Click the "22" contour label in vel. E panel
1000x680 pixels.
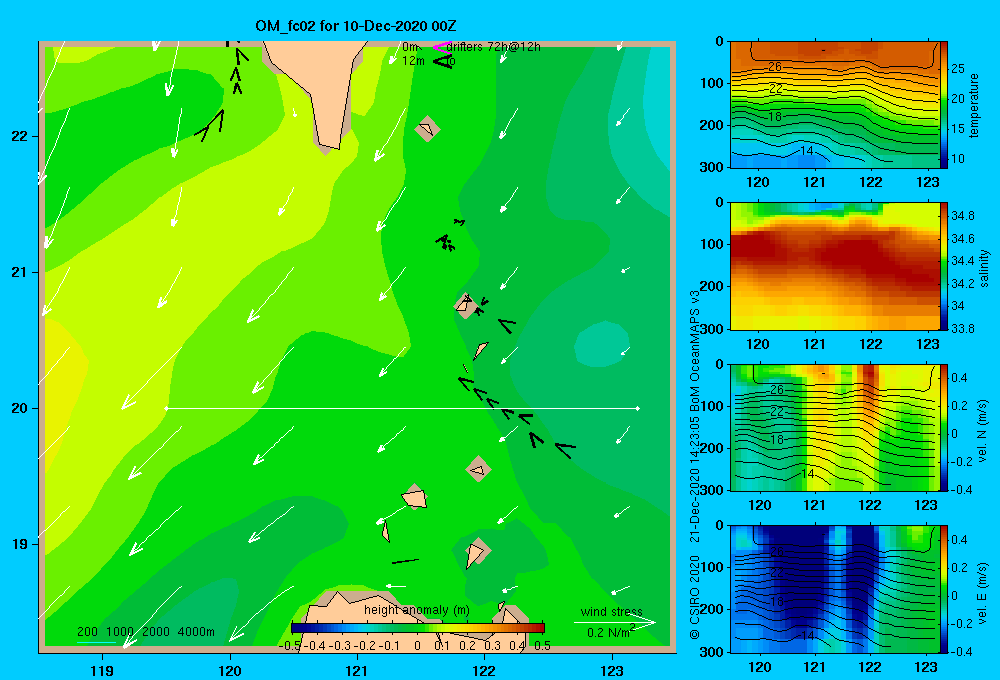(776, 573)
